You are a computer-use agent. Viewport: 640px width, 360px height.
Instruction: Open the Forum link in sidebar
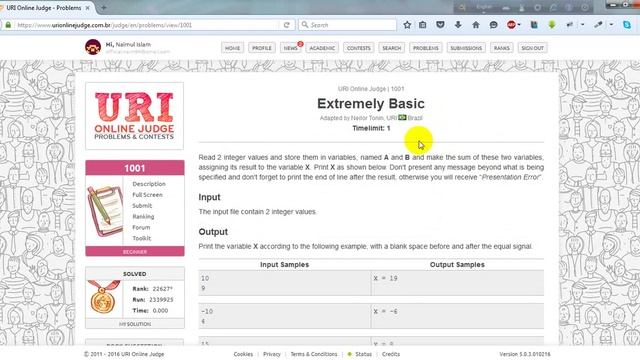coord(141,227)
